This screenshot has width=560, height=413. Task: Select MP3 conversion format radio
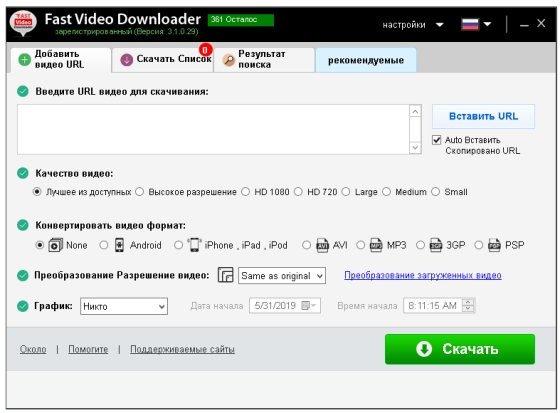coord(361,245)
